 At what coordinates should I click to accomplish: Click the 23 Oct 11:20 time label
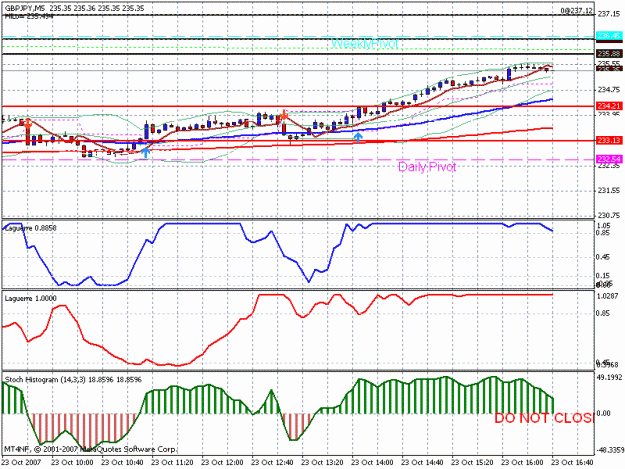tap(172, 462)
